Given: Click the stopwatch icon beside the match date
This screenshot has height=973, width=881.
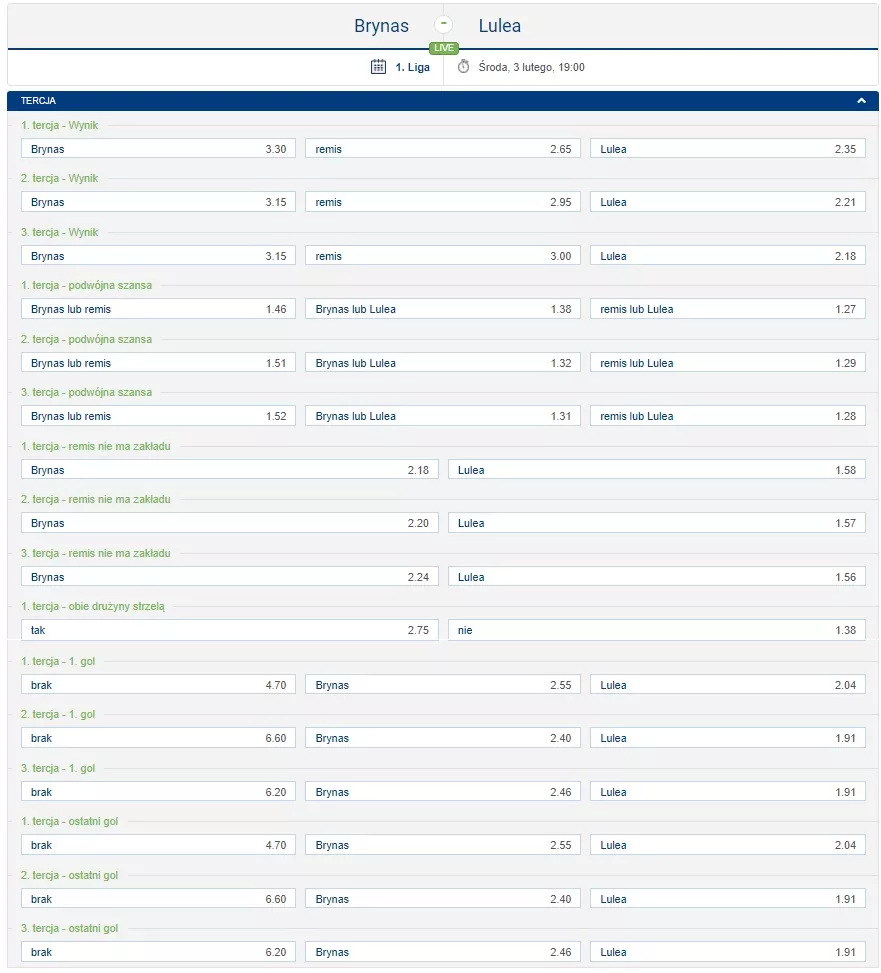Looking at the screenshot, I should (x=463, y=67).
